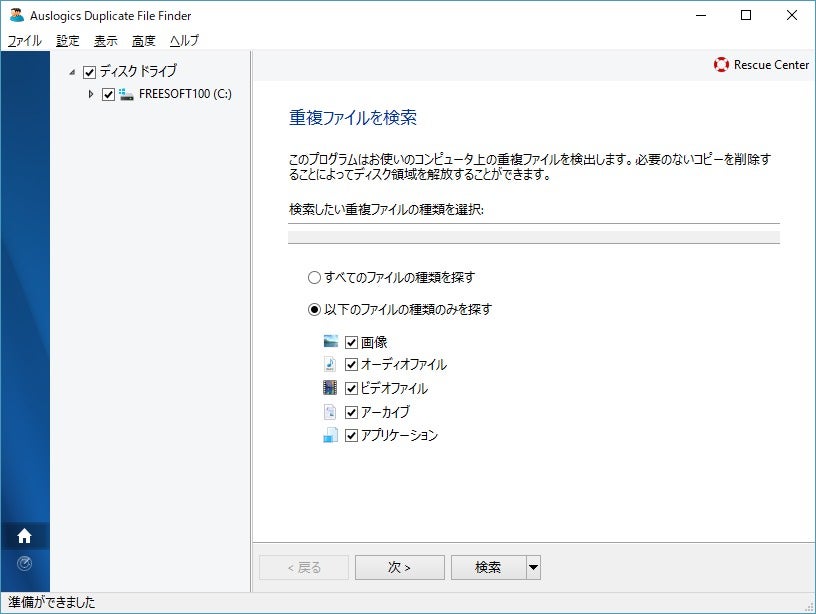
Task: Open the ファイル menu
Action: pyautogui.click(x=24, y=41)
